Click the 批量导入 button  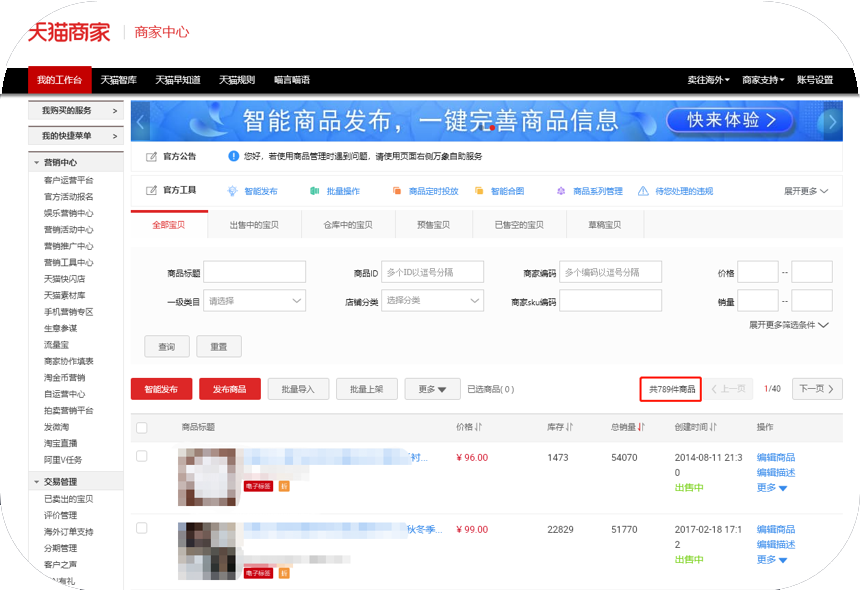point(298,389)
